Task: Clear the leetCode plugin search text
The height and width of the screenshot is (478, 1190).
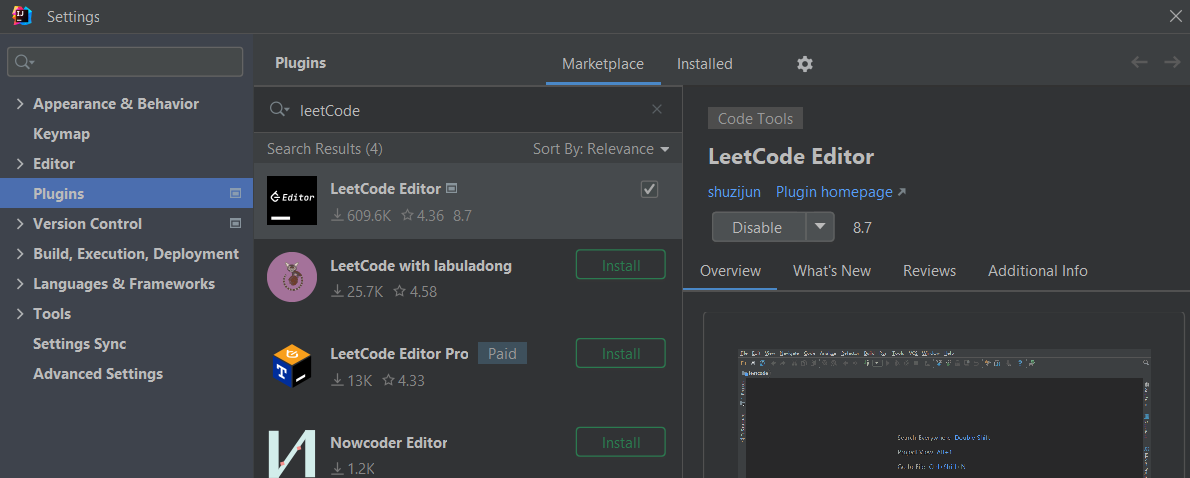Action: coord(657,109)
